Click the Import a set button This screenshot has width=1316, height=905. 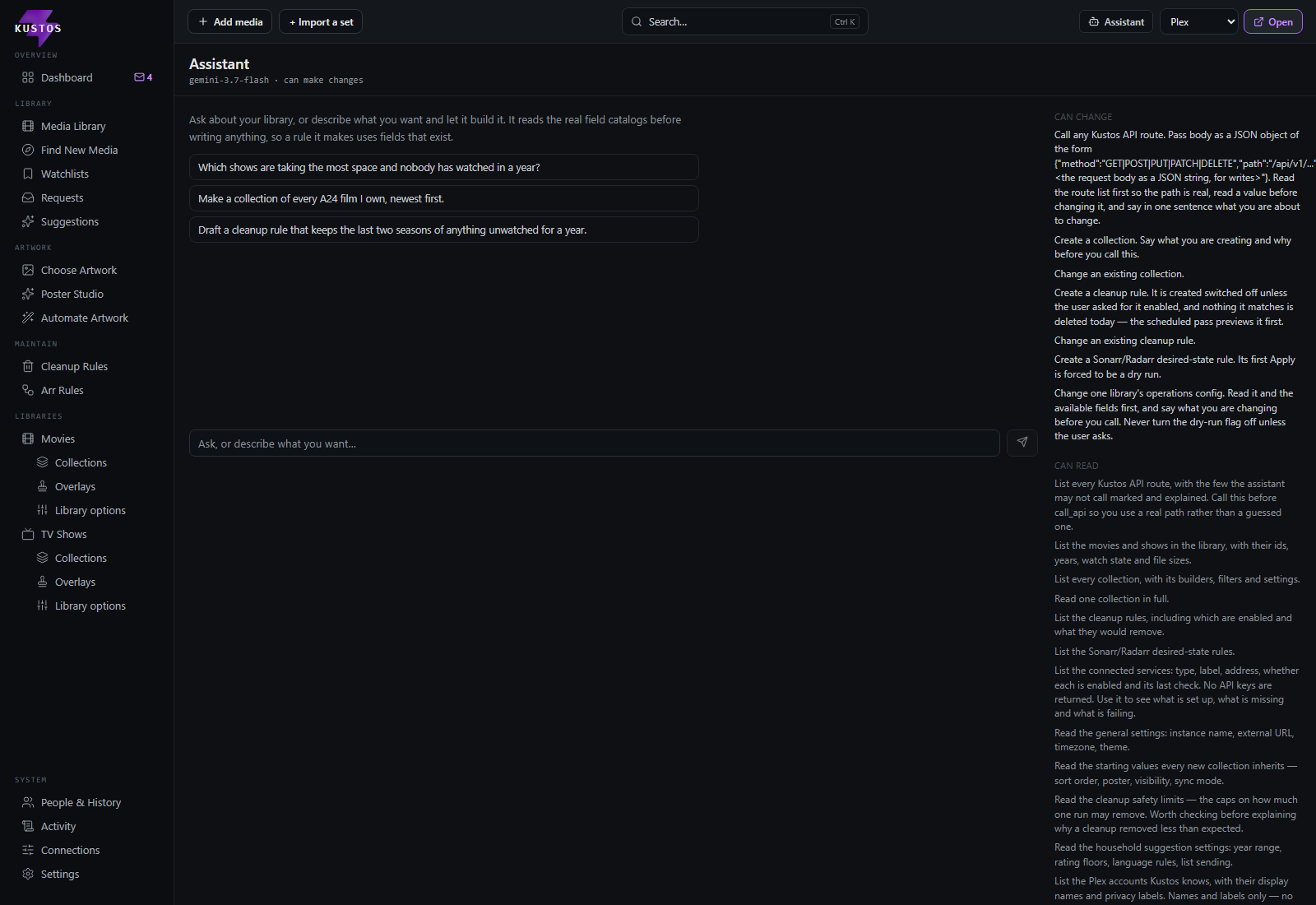tap(321, 22)
